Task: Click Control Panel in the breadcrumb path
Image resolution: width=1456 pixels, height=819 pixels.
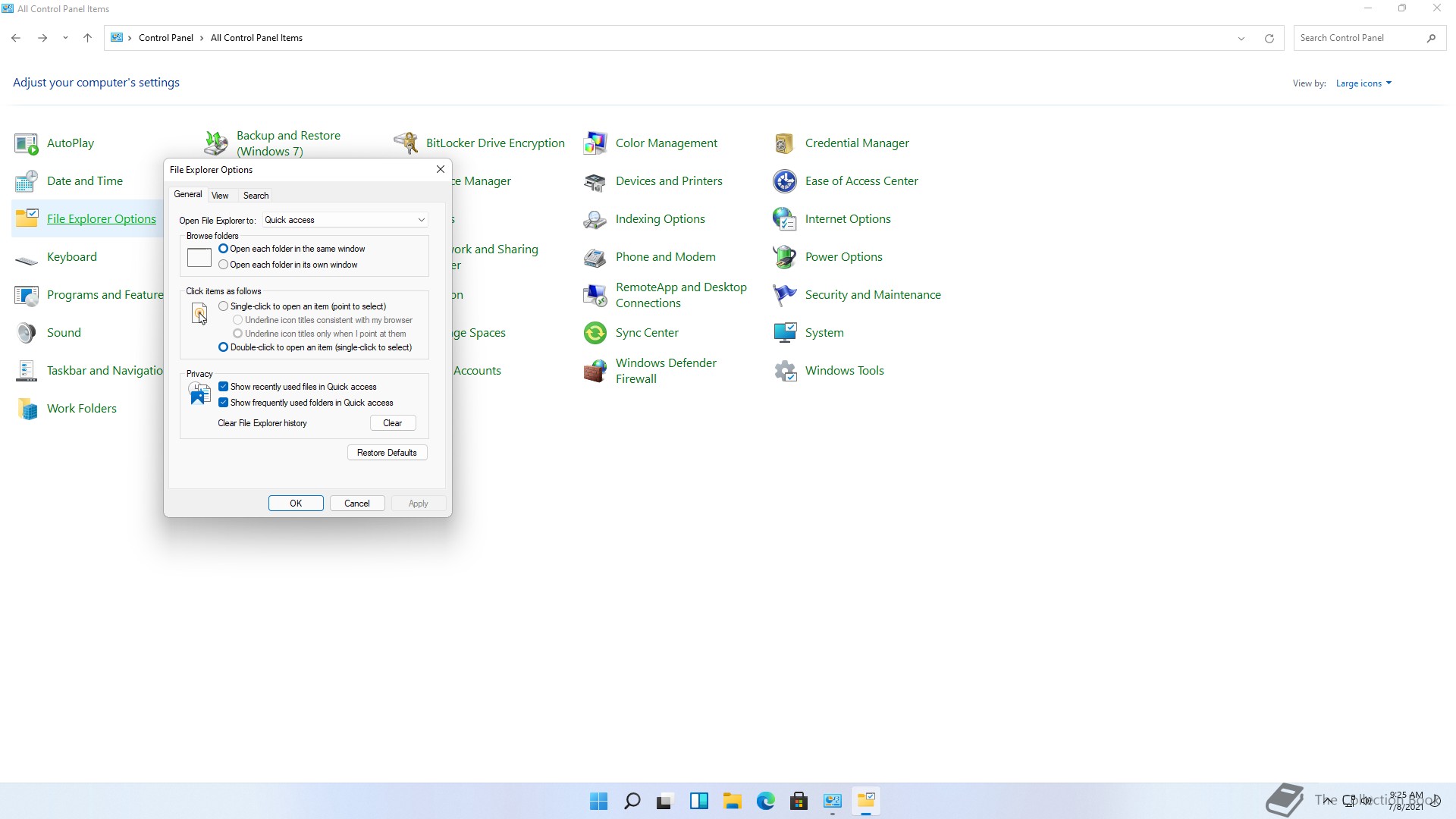Action: [x=166, y=38]
